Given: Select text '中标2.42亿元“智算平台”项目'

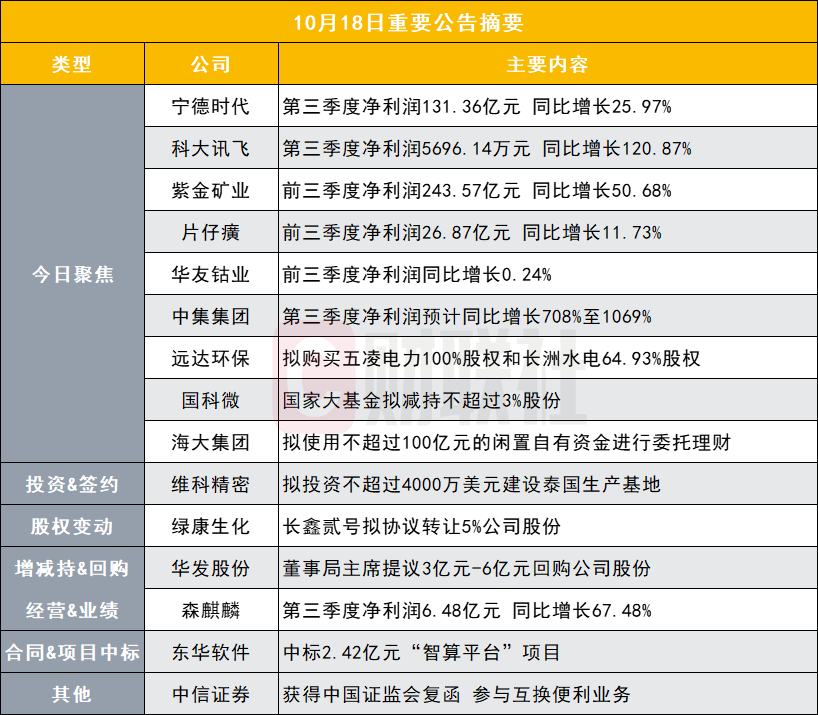Looking at the screenshot, I should (422, 652).
